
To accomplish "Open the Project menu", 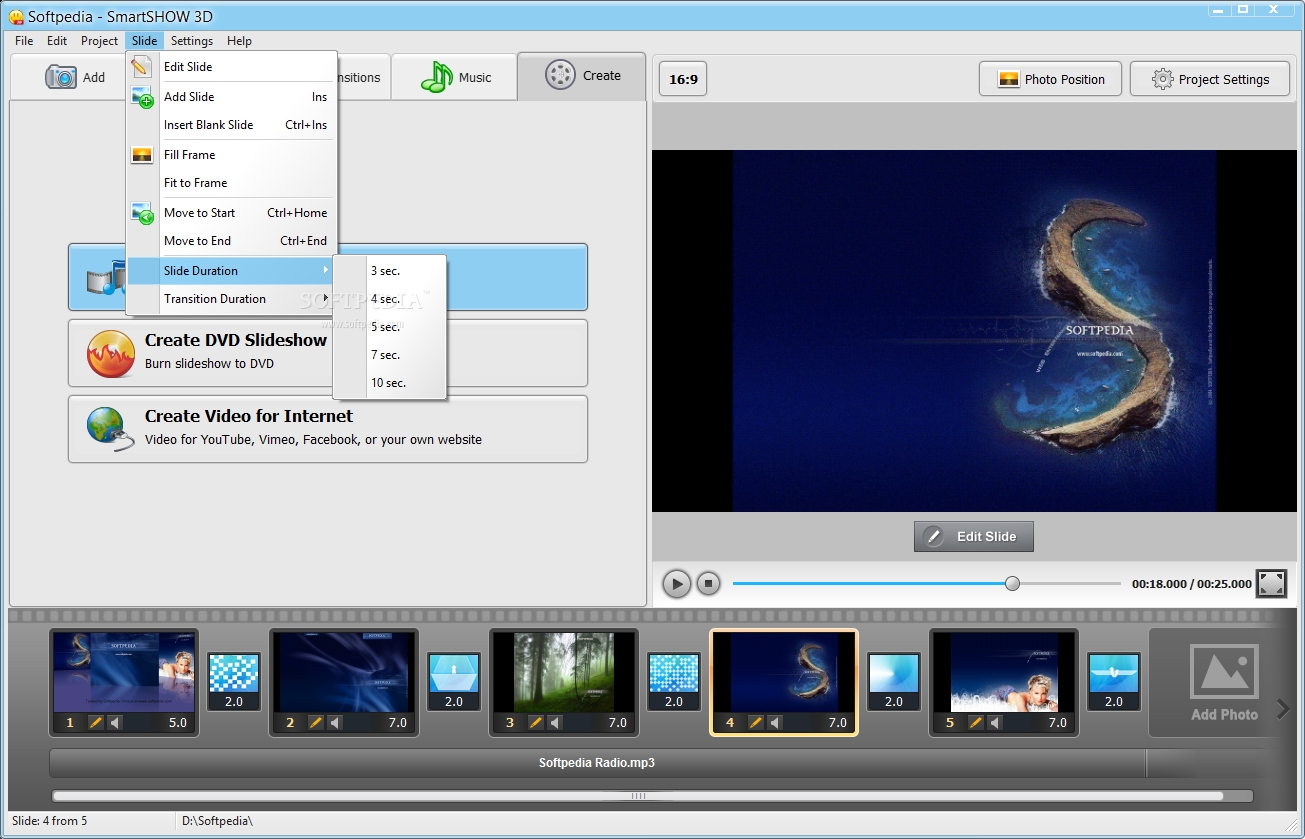I will 100,41.
